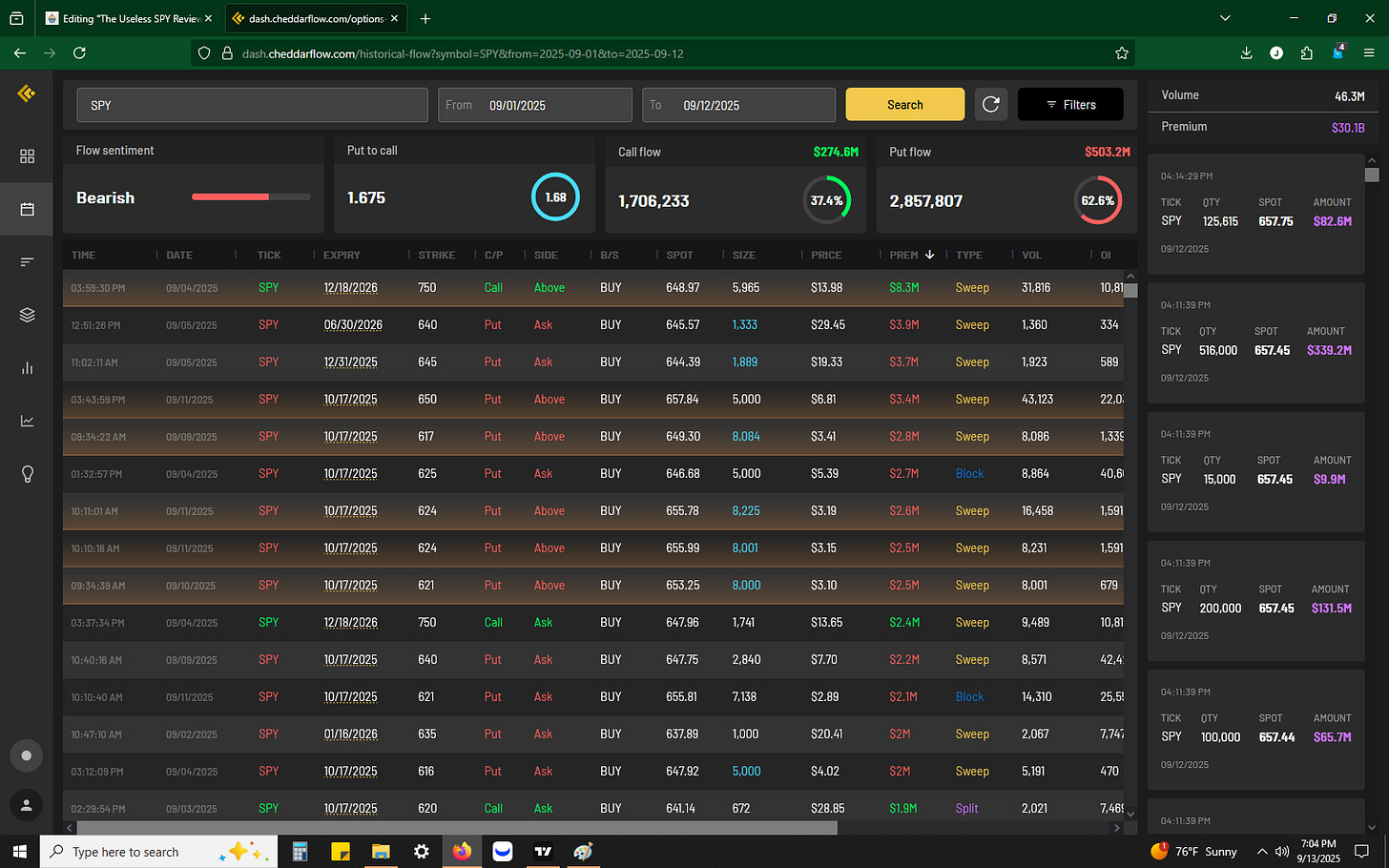Open the From date field 09/01/2025
Image resolution: width=1389 pixels, height=868 pixels.
tap(535, 105)
